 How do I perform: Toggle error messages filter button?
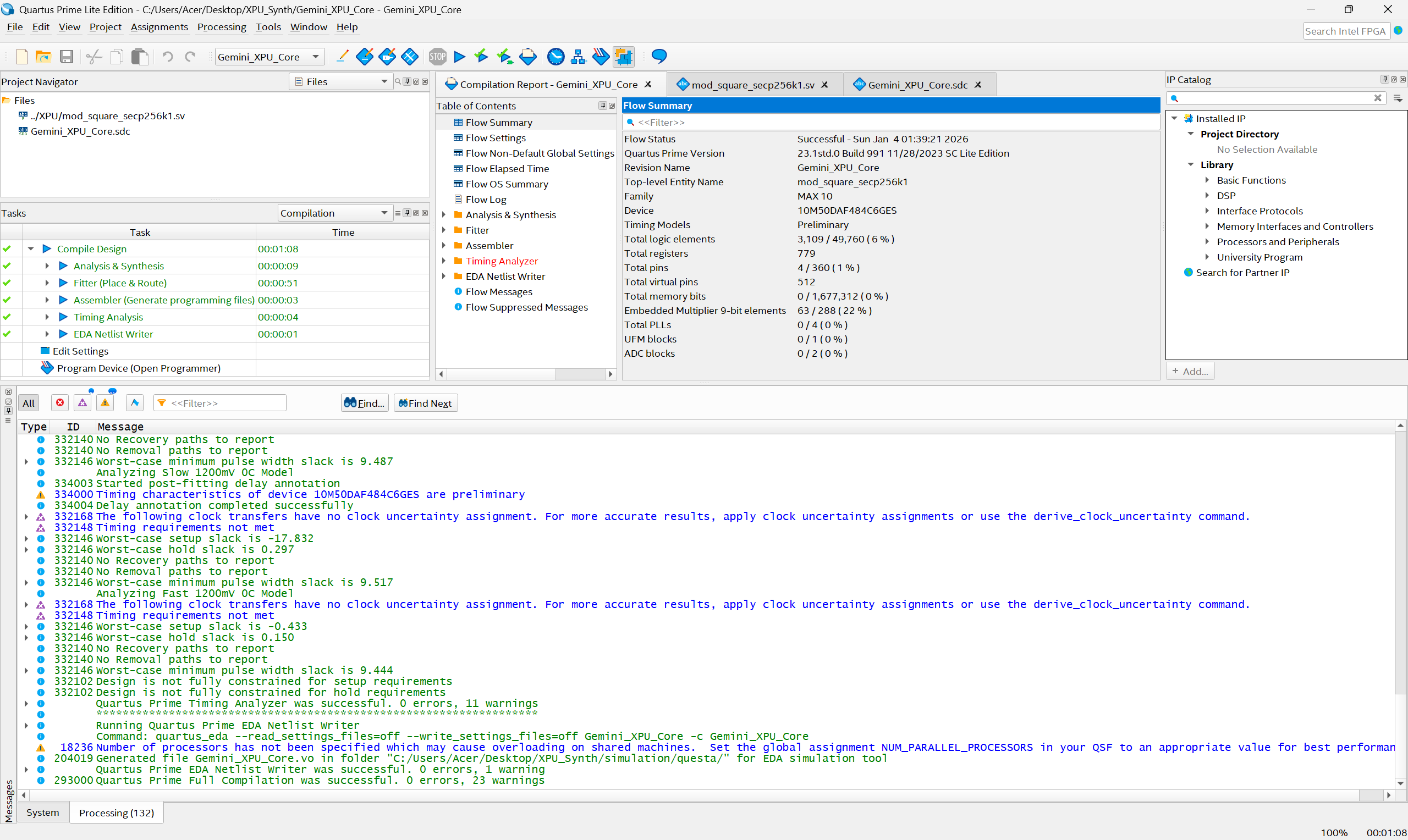click(60, 403)
